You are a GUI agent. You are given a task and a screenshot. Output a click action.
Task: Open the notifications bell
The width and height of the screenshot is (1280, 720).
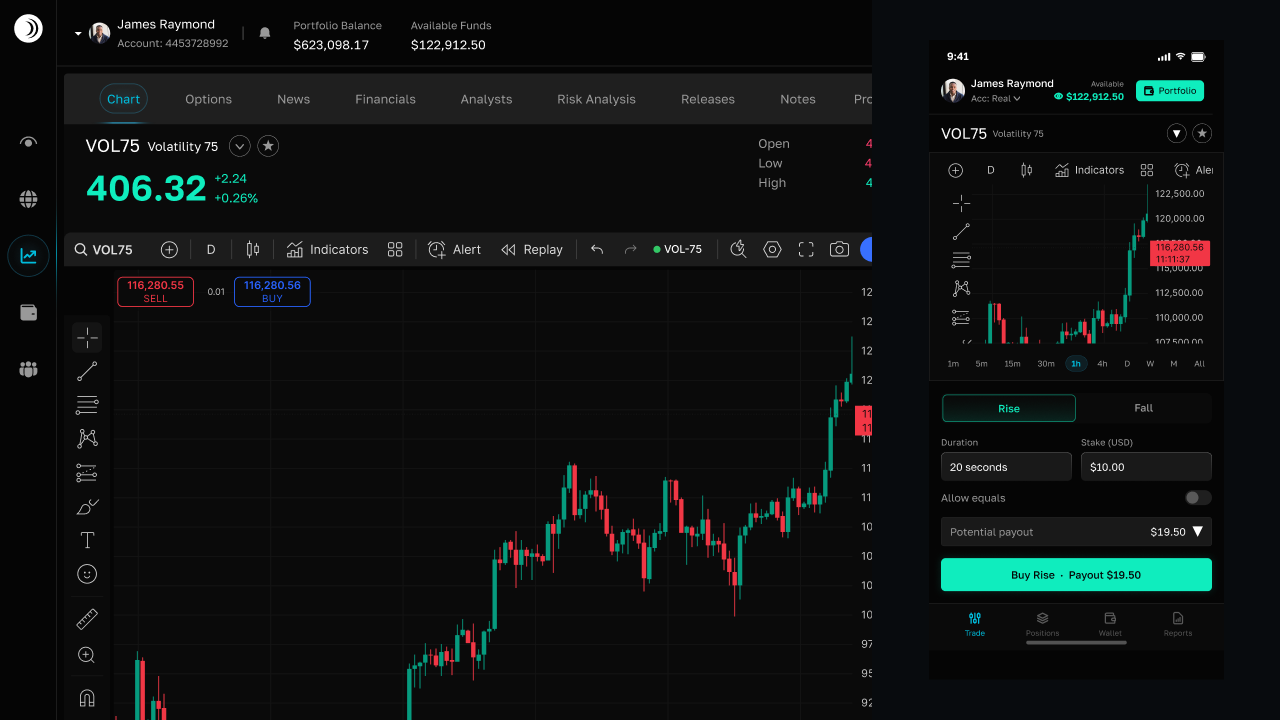point(265,33)
